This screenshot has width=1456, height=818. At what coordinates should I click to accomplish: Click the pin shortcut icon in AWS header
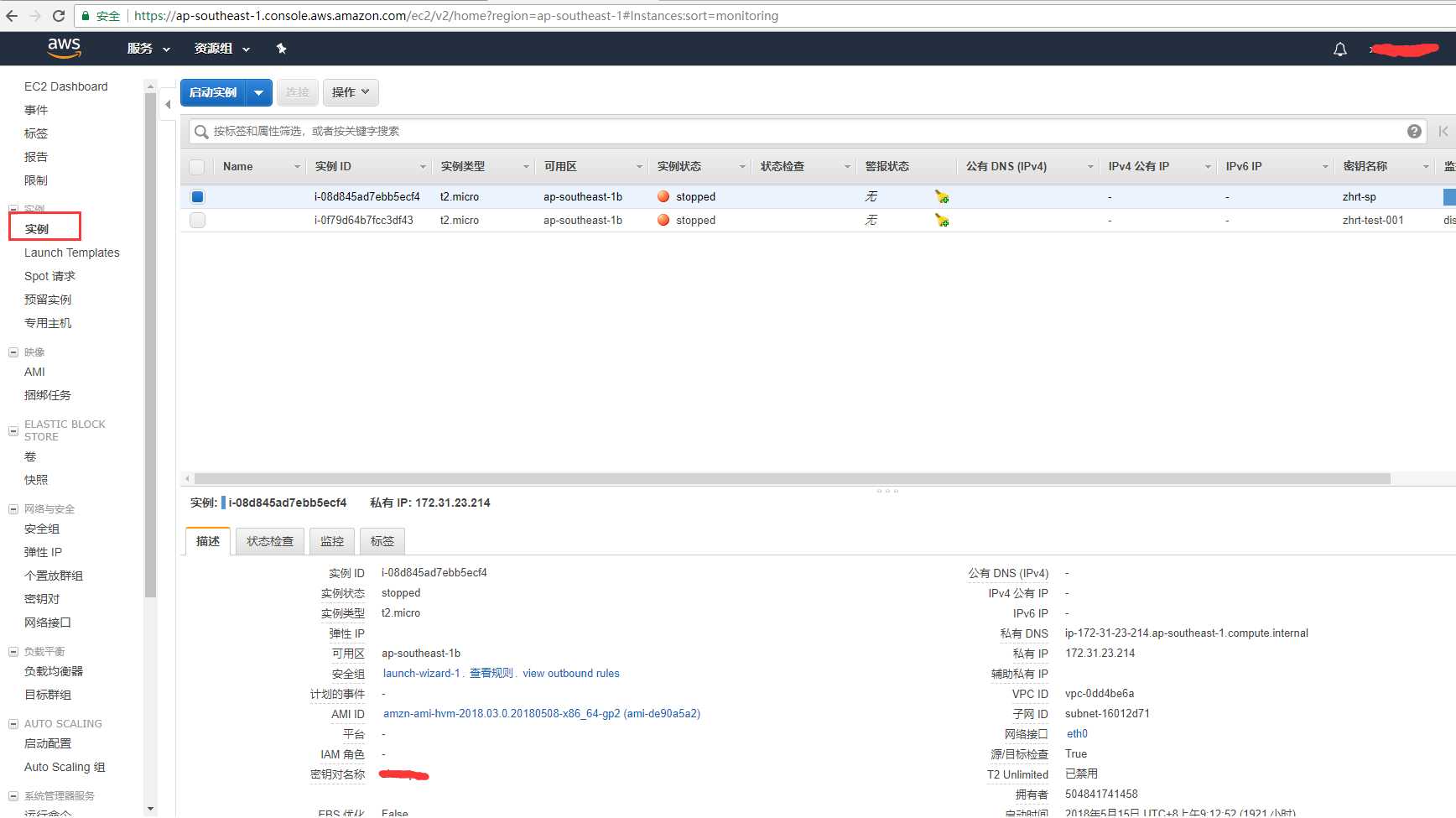click(282, 49)
